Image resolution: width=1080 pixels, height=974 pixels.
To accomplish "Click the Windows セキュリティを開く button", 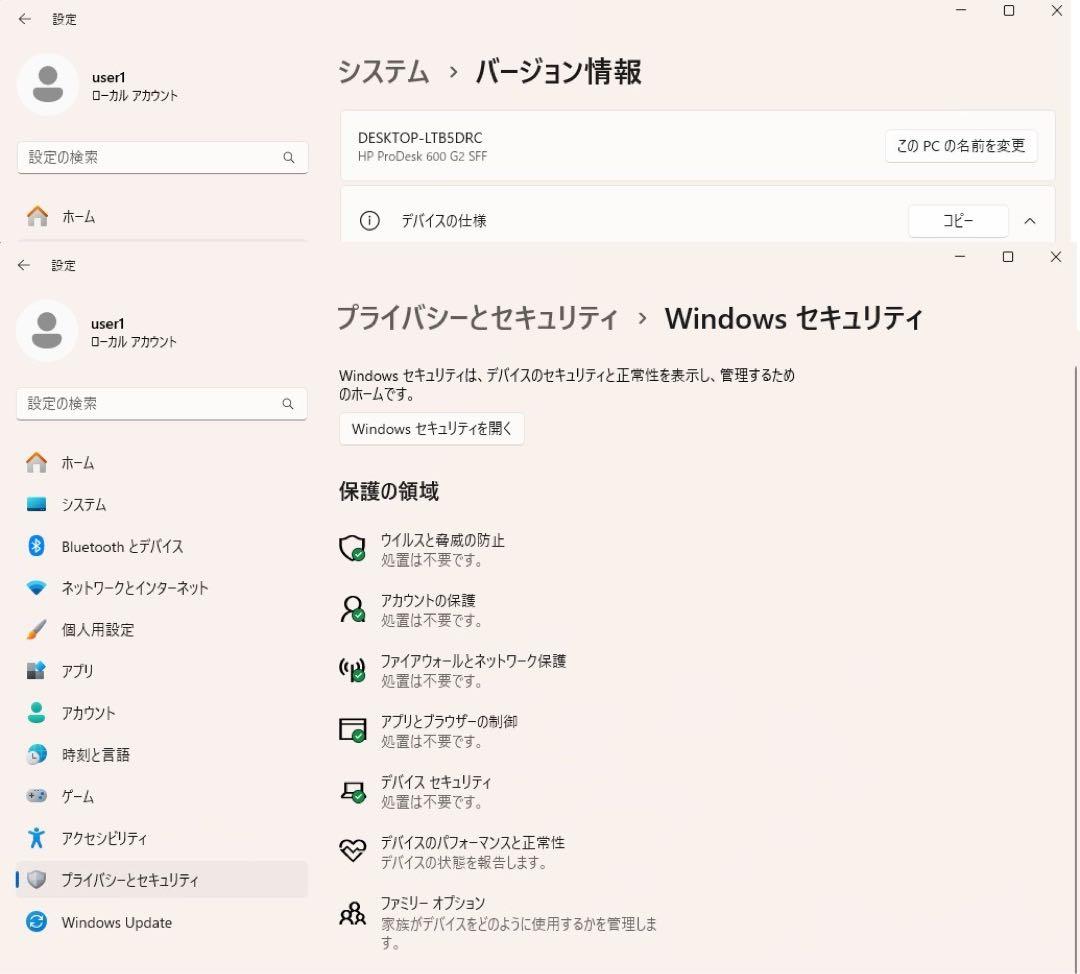I will (431, 428).
